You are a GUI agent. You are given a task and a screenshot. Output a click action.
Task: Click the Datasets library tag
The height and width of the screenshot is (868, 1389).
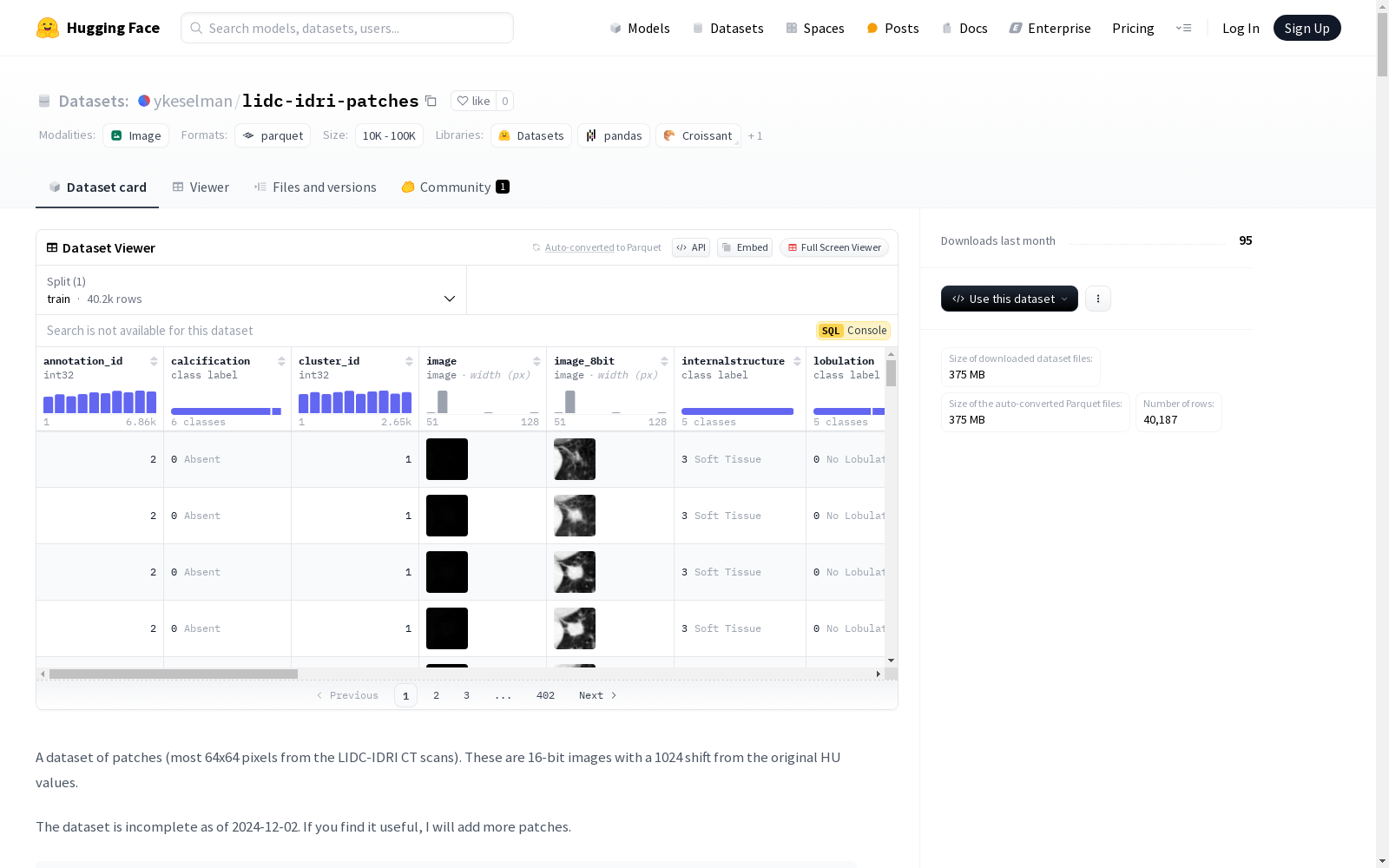(x=531, y=135)
